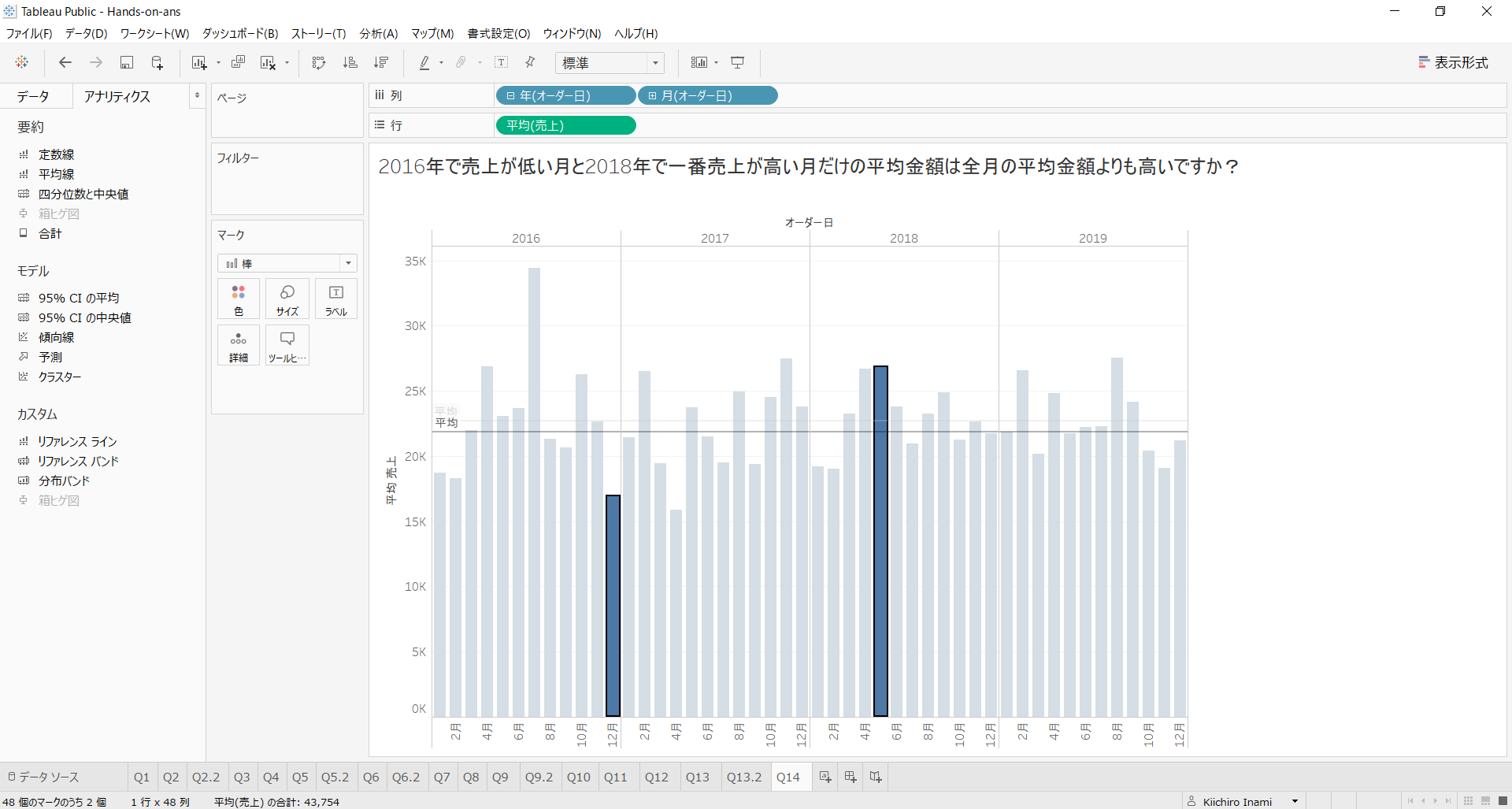Open the サイズ (size) mark card
Viewport: 1512px width, 809px height.
click(287, 299)
